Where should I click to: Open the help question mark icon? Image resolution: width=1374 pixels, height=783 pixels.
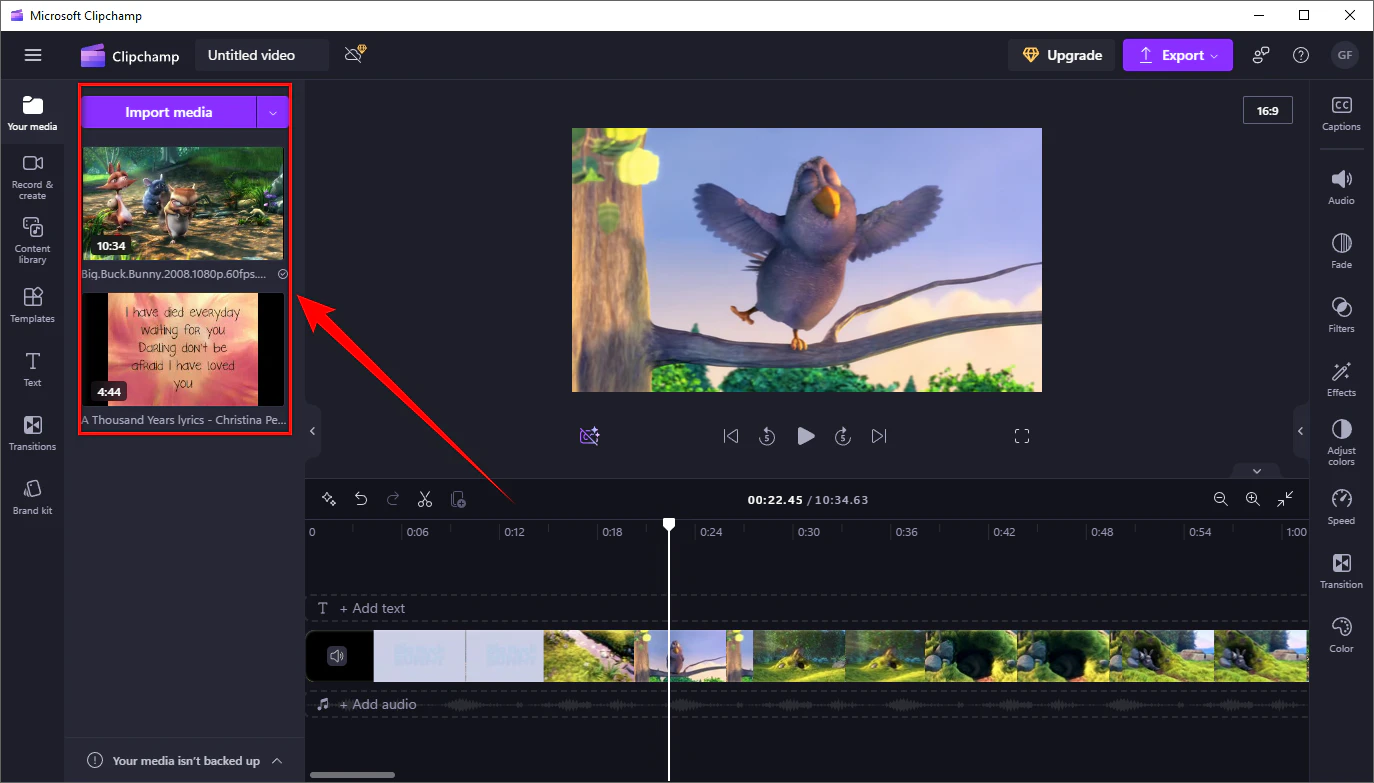click(x=1301, y=55)
